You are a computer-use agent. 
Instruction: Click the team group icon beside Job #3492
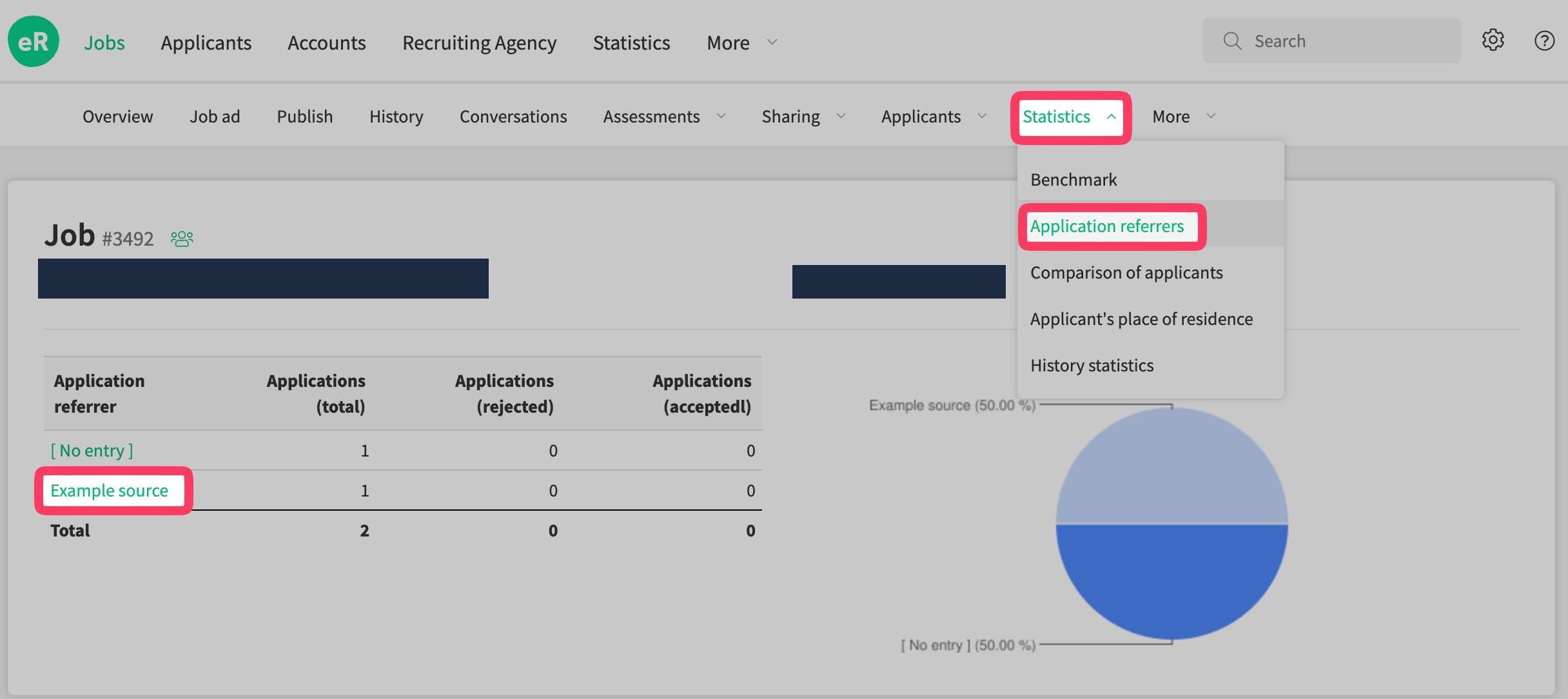182,239
